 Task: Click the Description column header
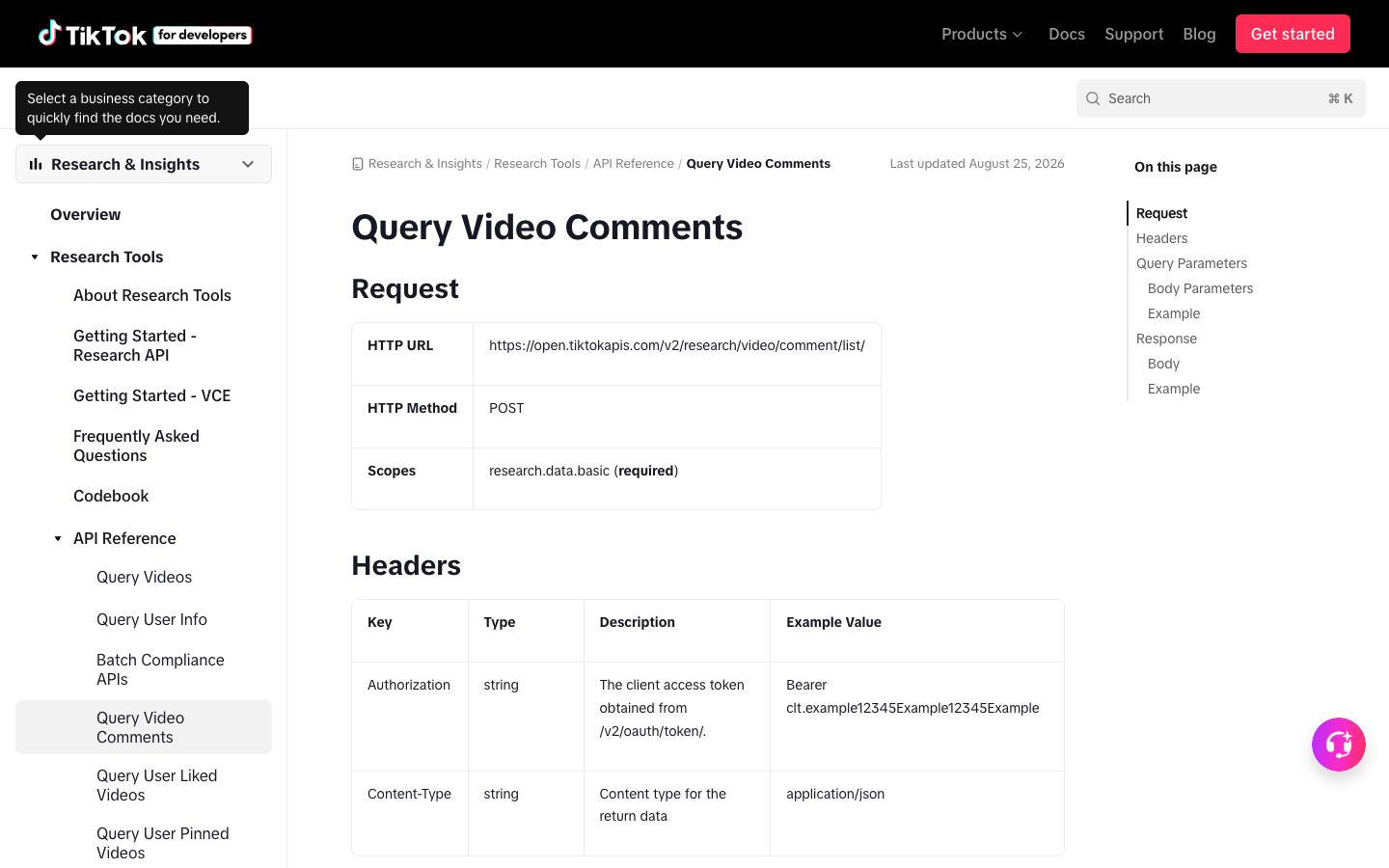coord(637,622)
